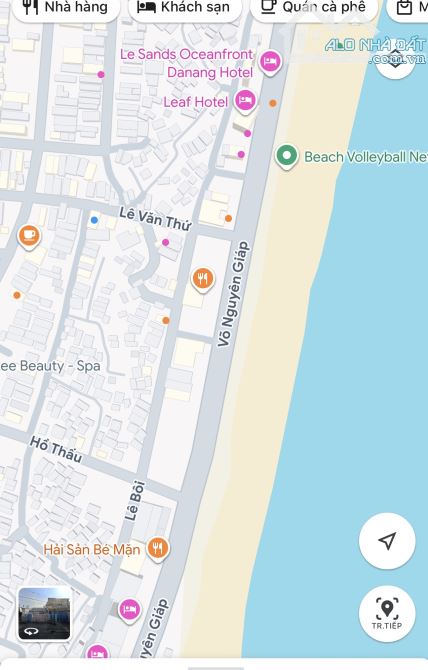Filter by Nhà hàng category chip

point(66,8)
